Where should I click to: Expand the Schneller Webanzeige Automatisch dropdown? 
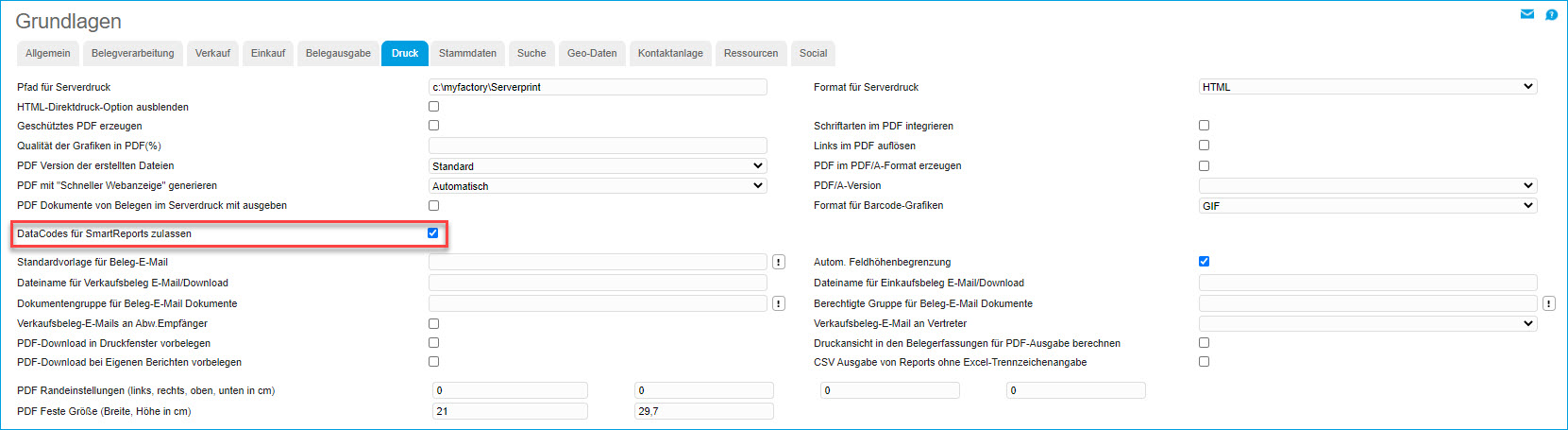[x=598, y=186]
